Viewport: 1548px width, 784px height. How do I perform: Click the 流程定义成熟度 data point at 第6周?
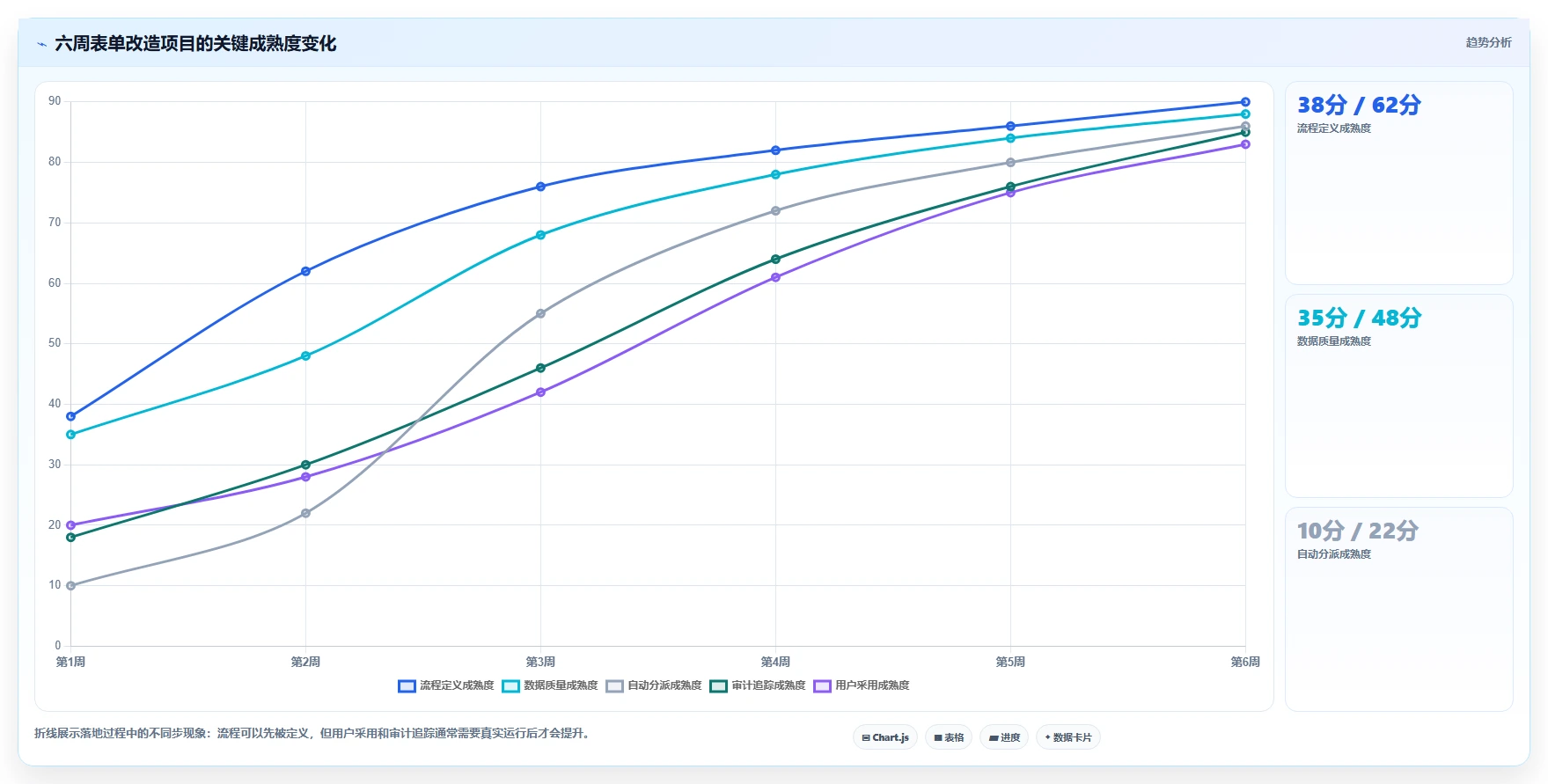pyautogui.click(x=1245, y=102)
